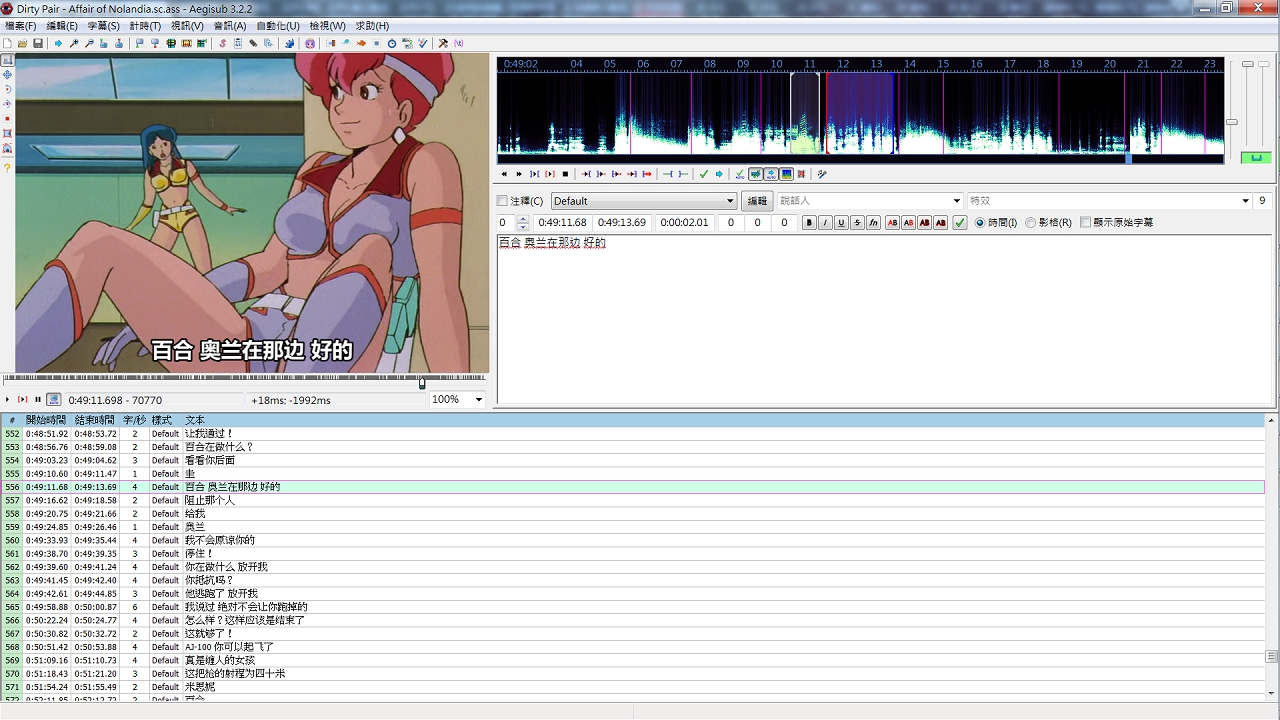1280x720 pixels.
Task: Toggle video auto-scroll button
Action: 53,400
